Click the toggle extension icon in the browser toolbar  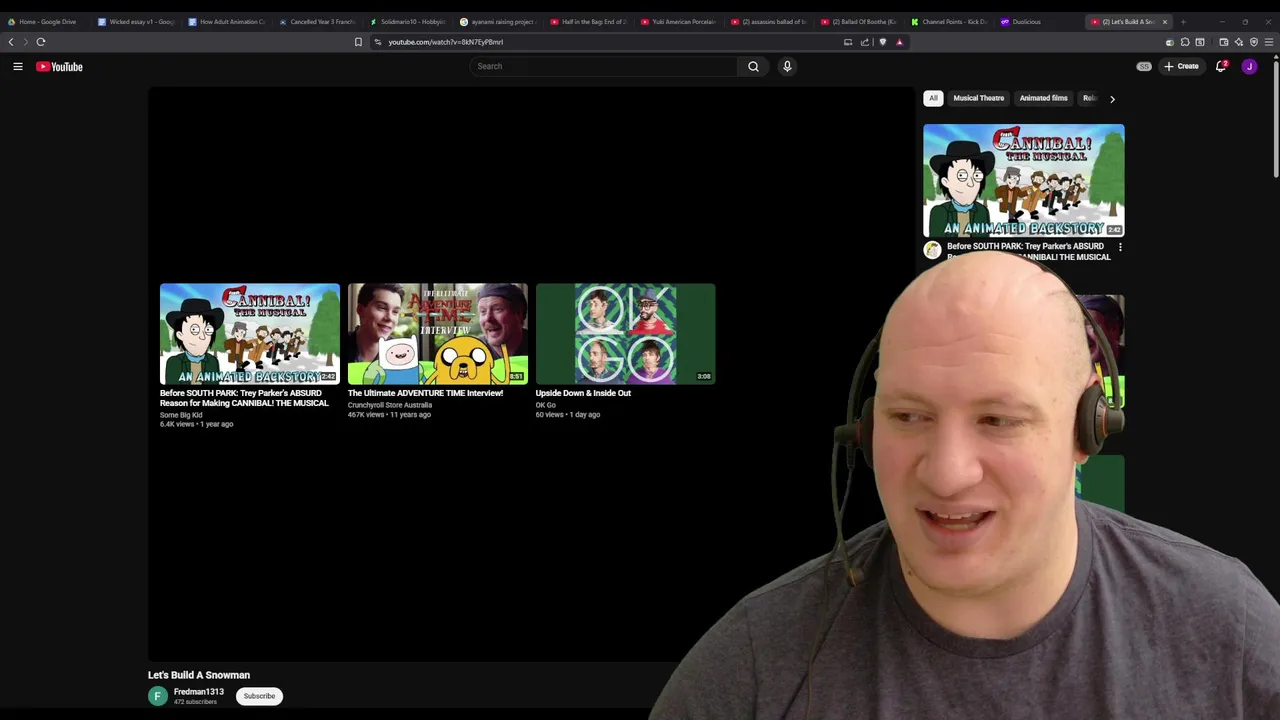1170,42
